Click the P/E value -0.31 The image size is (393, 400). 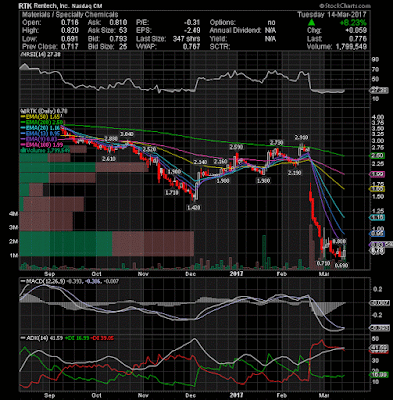pos(192,23)
